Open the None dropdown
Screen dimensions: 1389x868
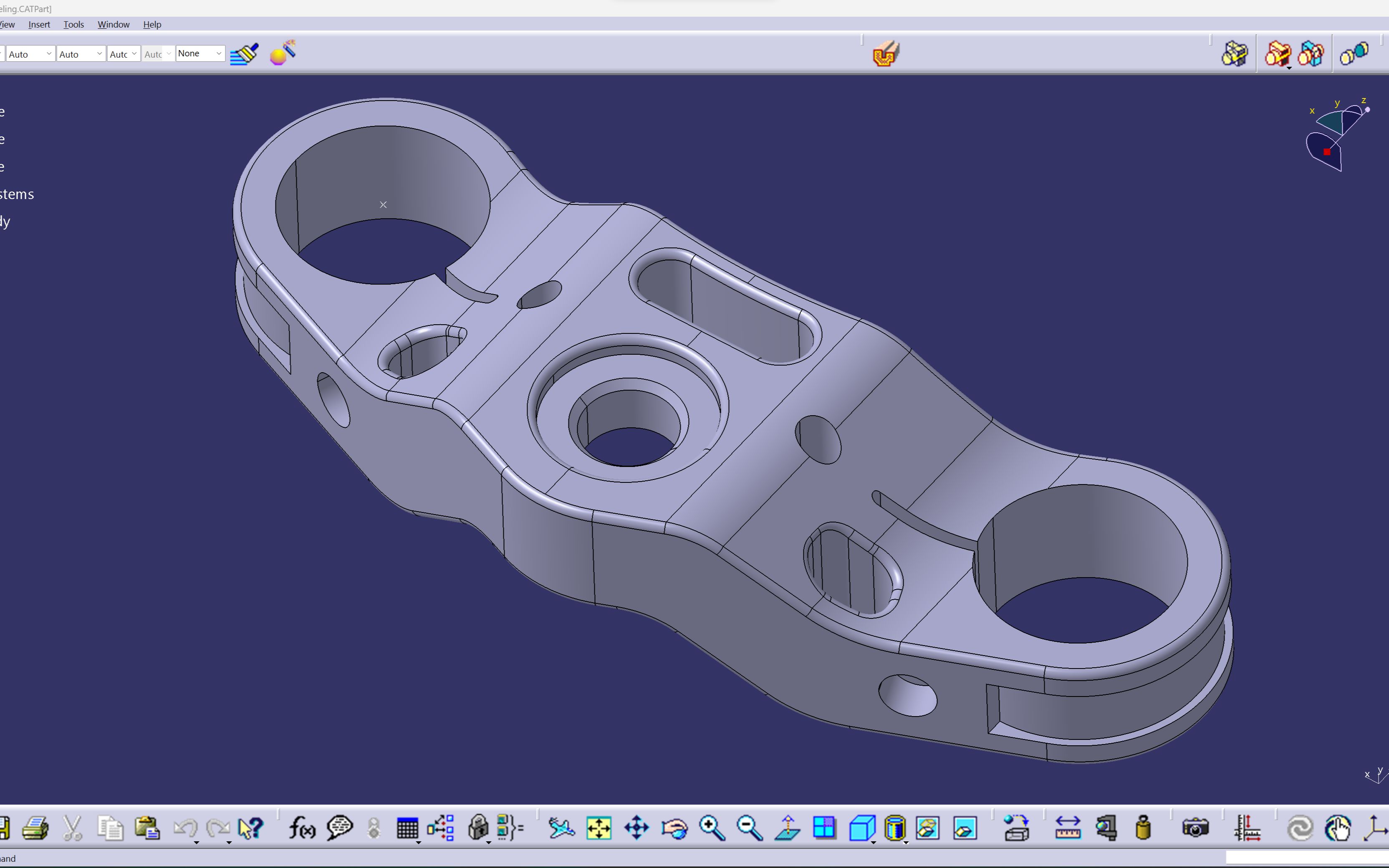(200, 53)
